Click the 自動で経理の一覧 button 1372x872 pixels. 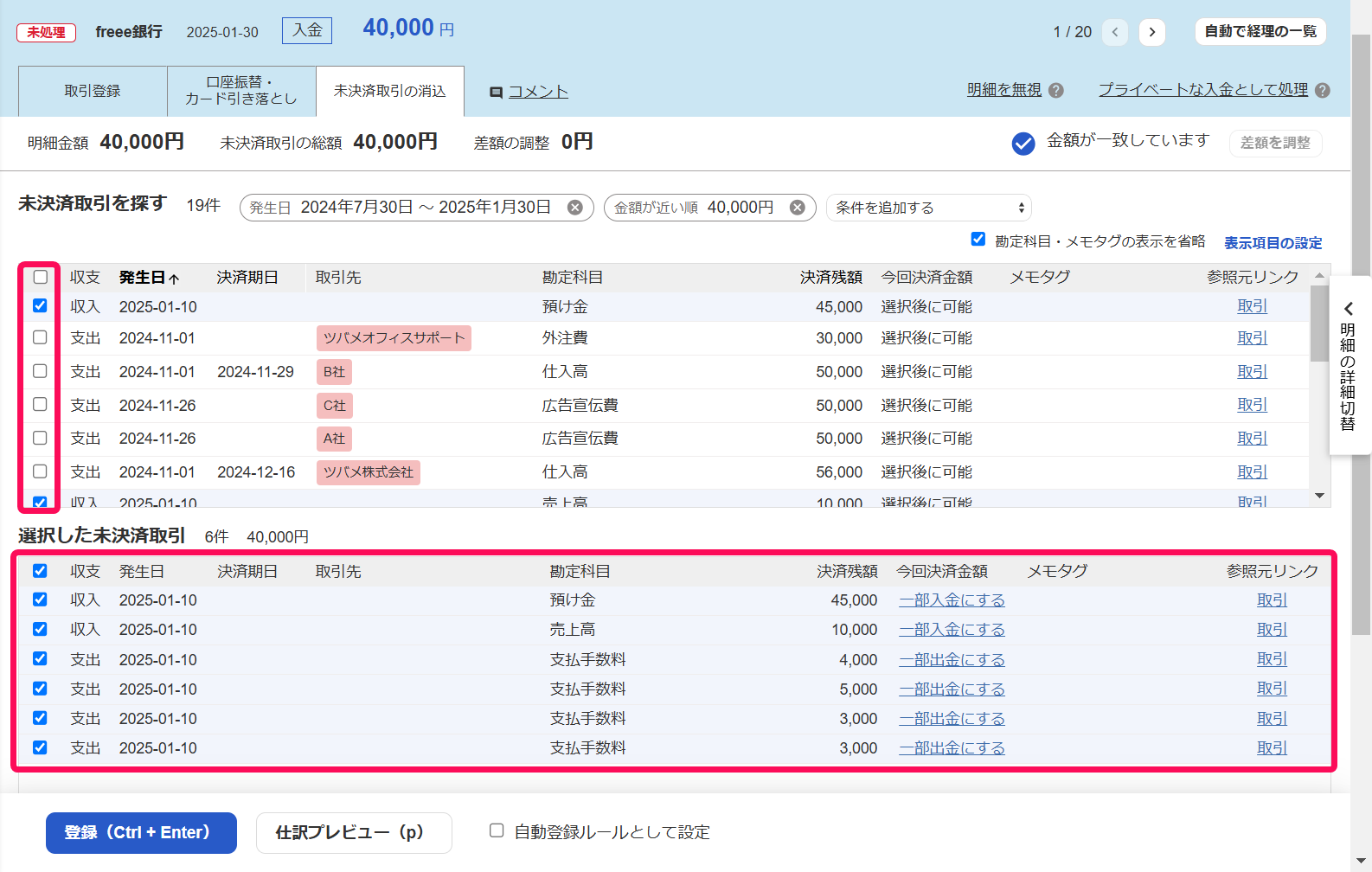(1260, 31)
